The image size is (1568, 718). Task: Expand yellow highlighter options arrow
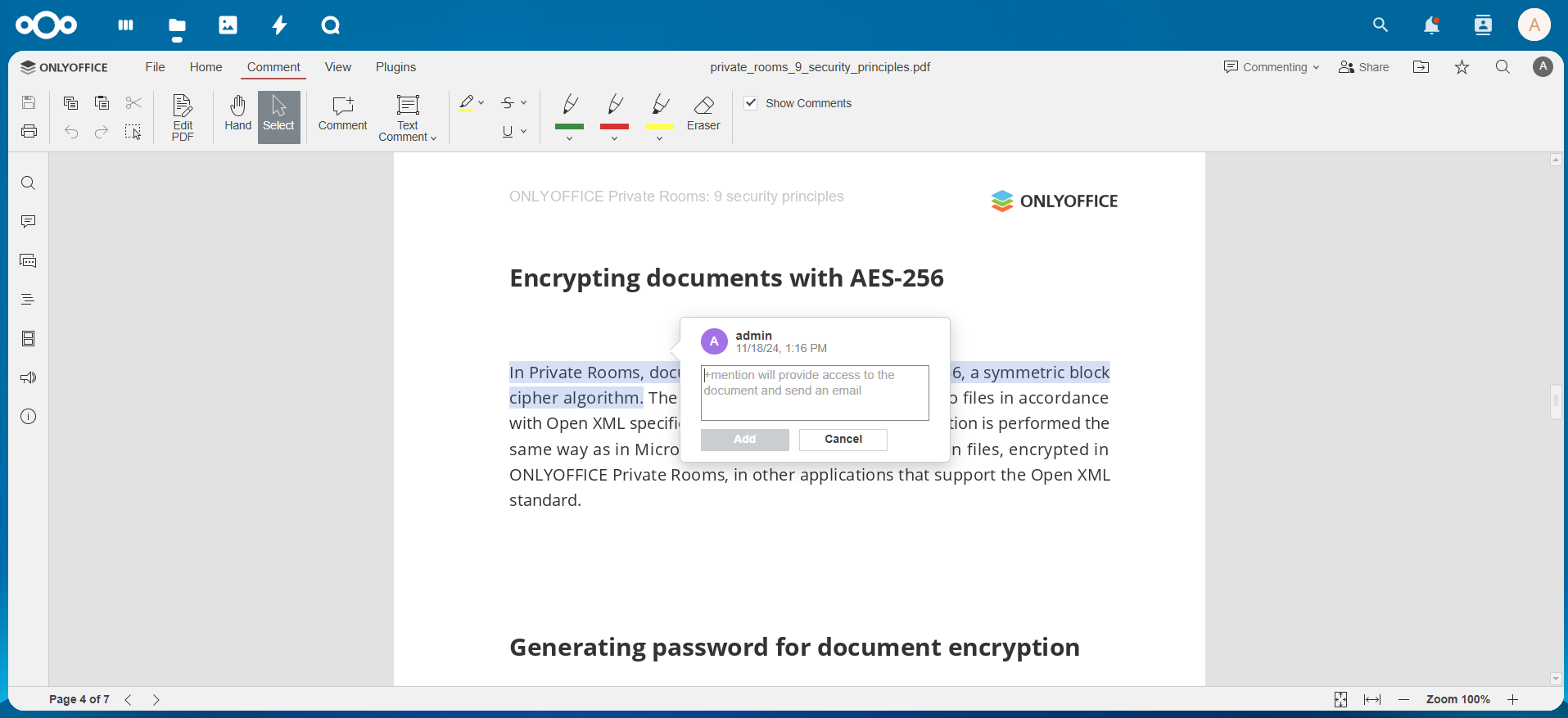[660, 139]
